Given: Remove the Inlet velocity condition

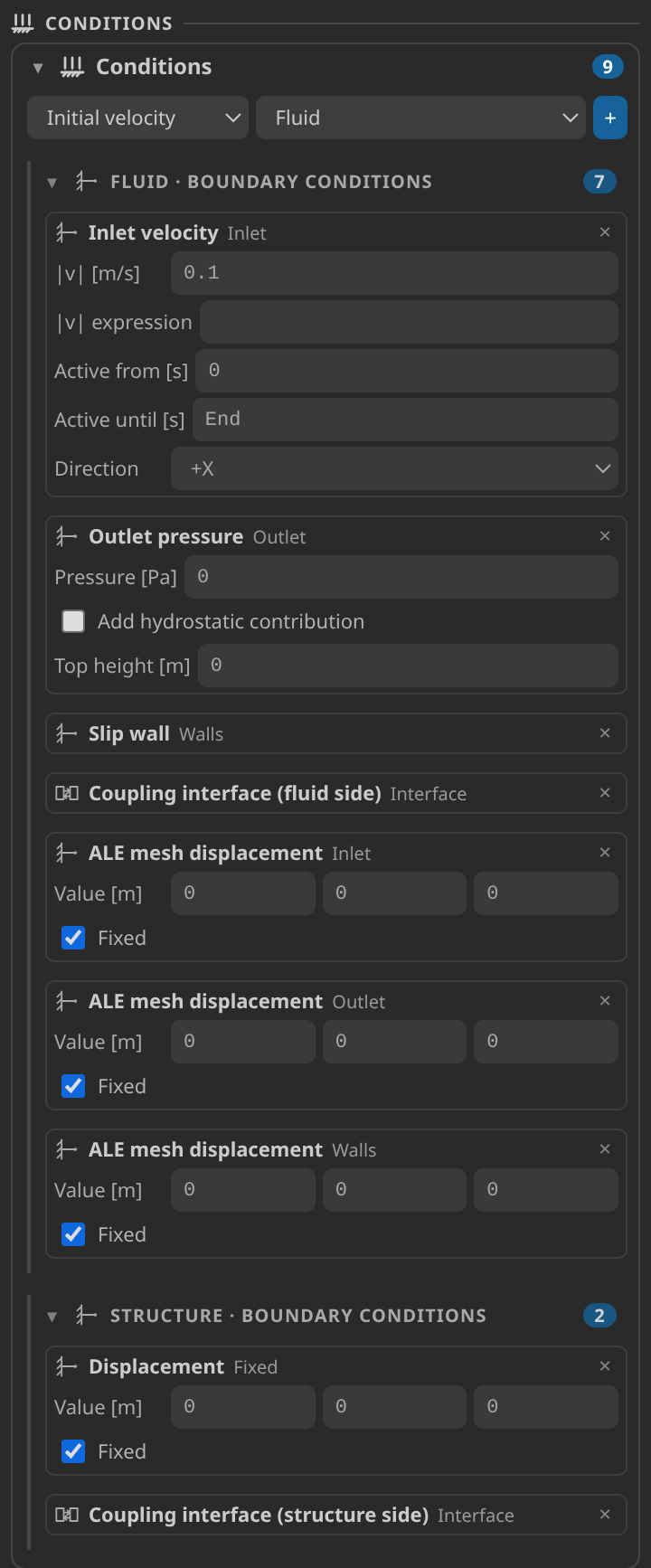Looking at the screenshot, I should point(605,232).
